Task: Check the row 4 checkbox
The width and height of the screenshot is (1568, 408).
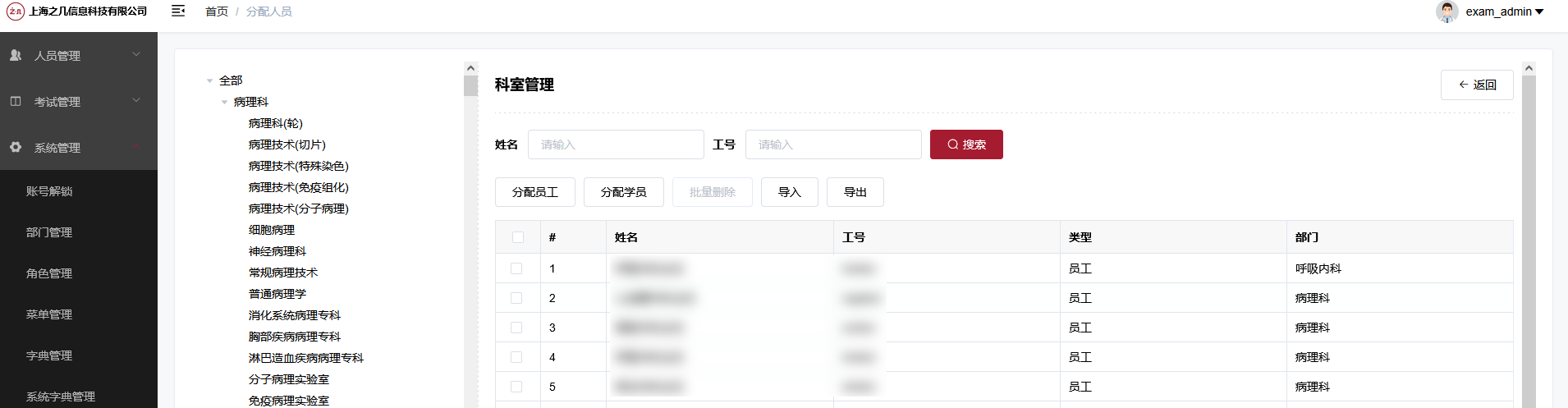Action: [x=516, y=357]
